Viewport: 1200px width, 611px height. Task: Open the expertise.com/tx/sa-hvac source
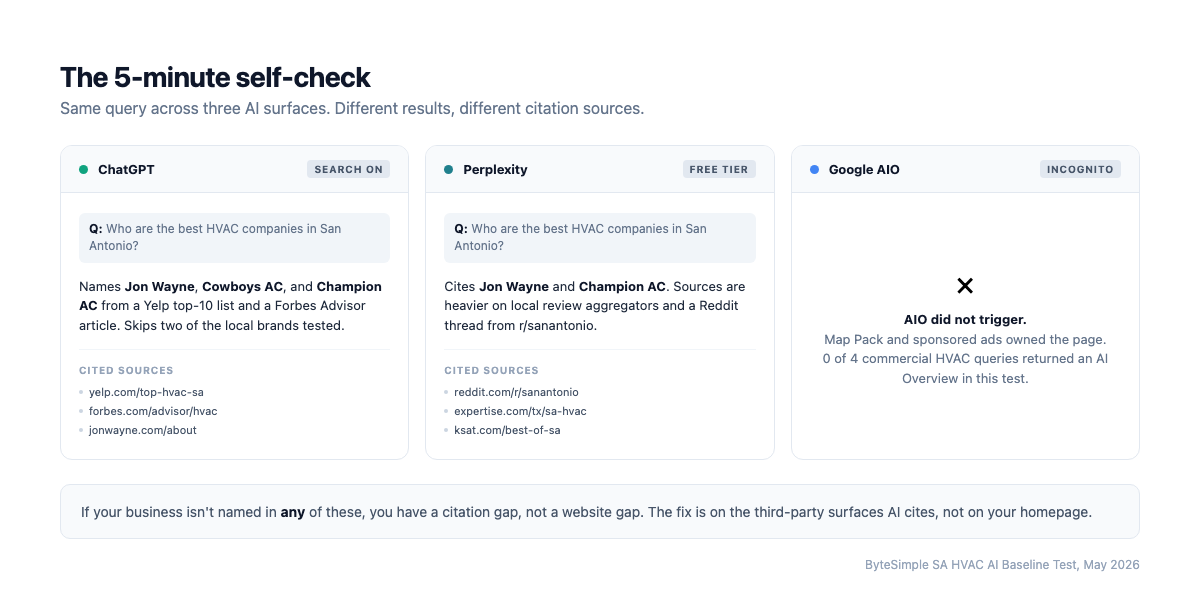pyautogui.click(x=520, y=411)
